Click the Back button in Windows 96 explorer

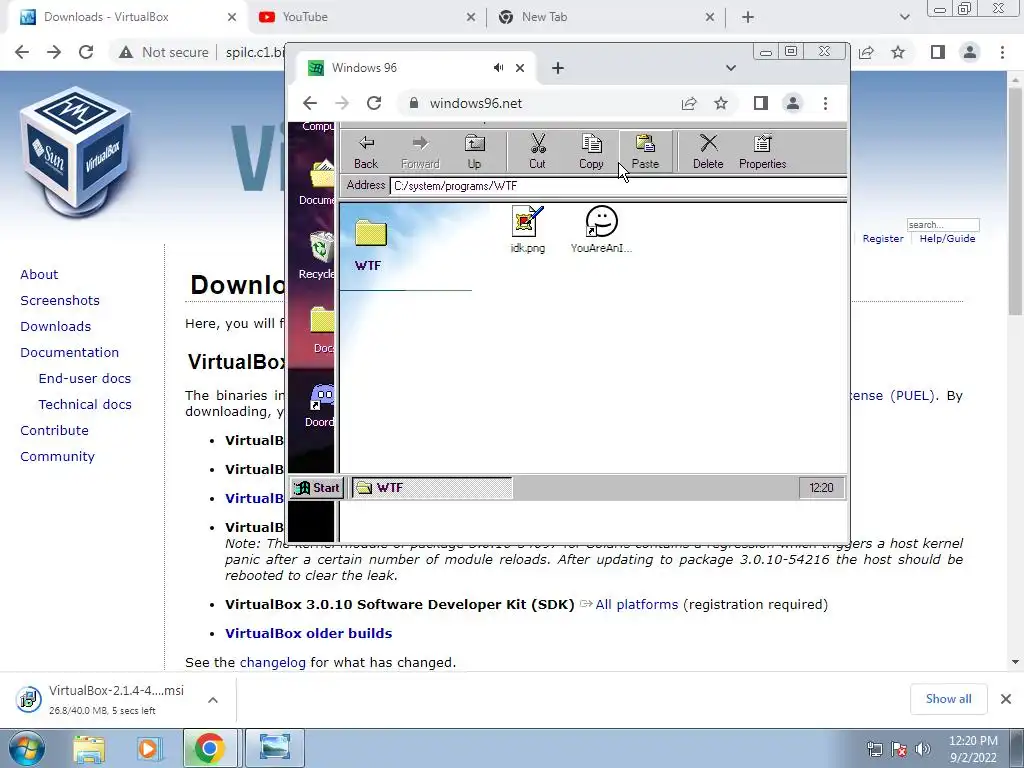click(366, 152)
